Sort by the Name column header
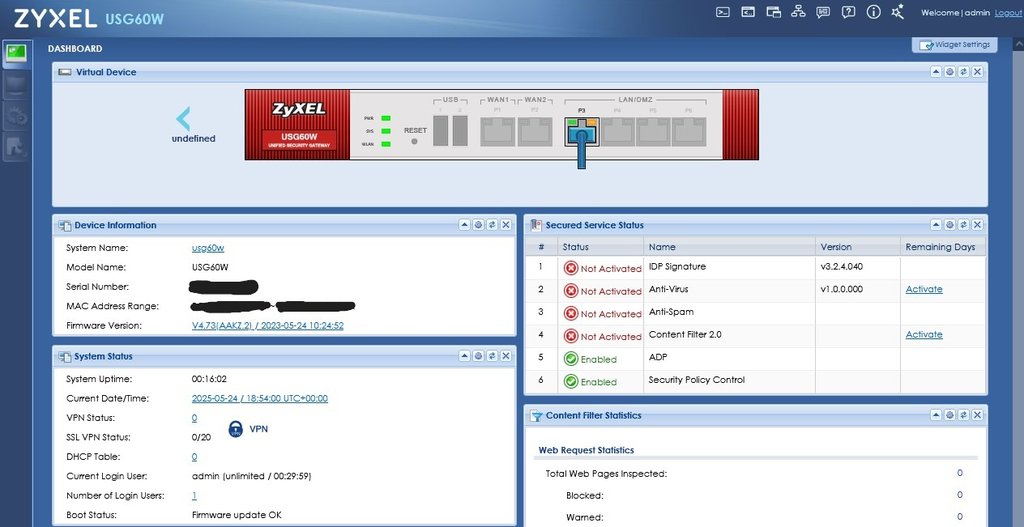 pyautogui.click(x=729, y=247)
